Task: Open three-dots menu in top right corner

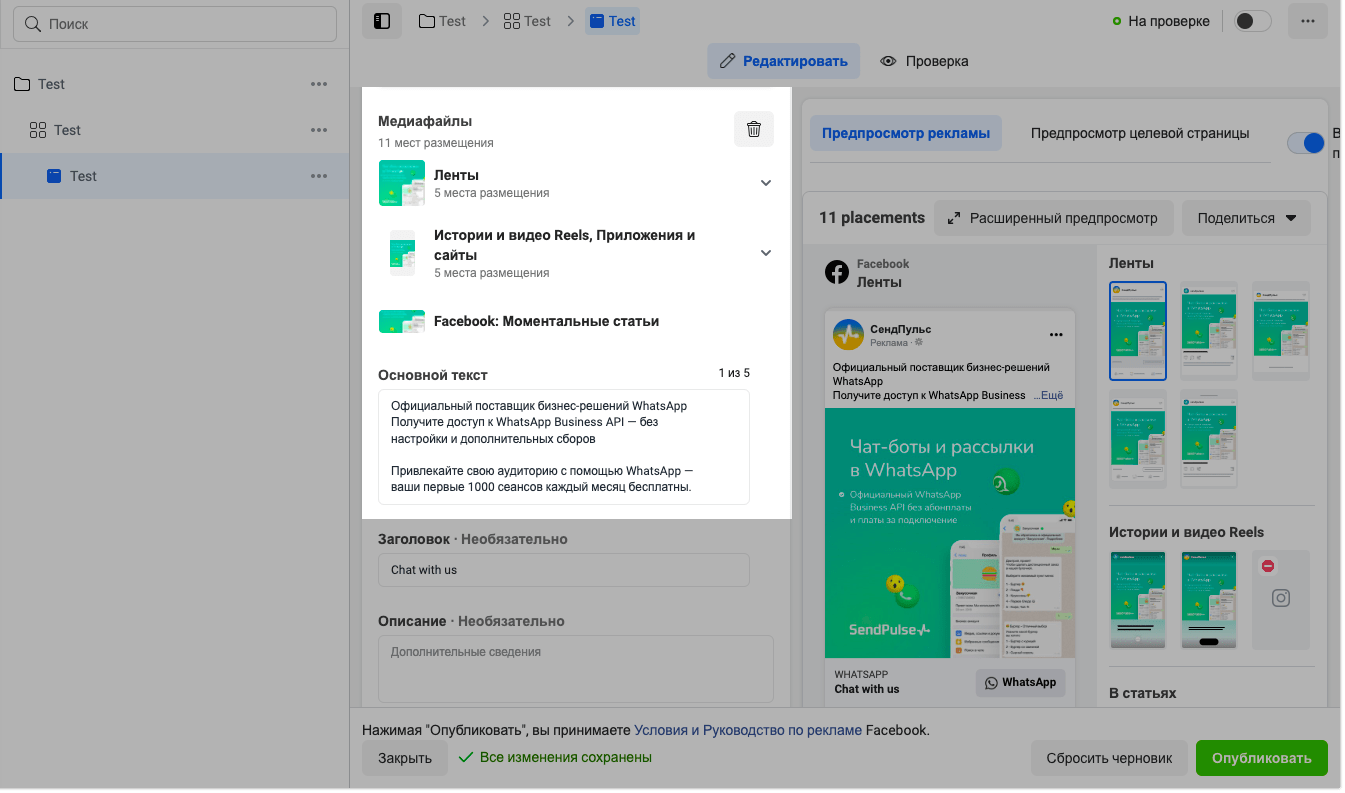Action: coord(1307,21)
